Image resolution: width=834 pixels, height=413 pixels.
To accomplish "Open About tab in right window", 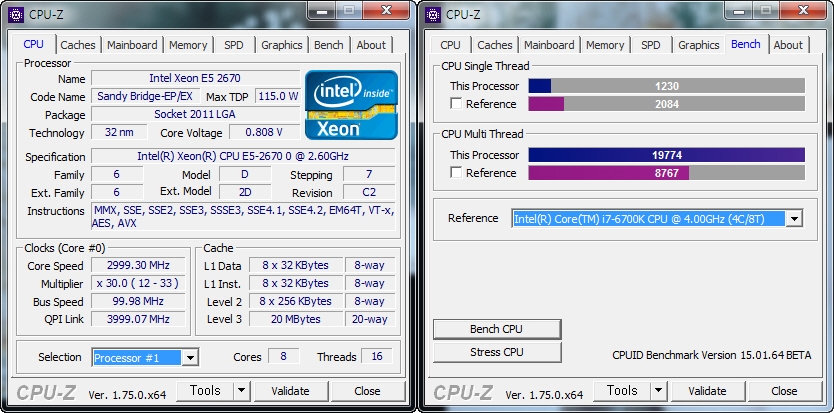I will 788,45.
